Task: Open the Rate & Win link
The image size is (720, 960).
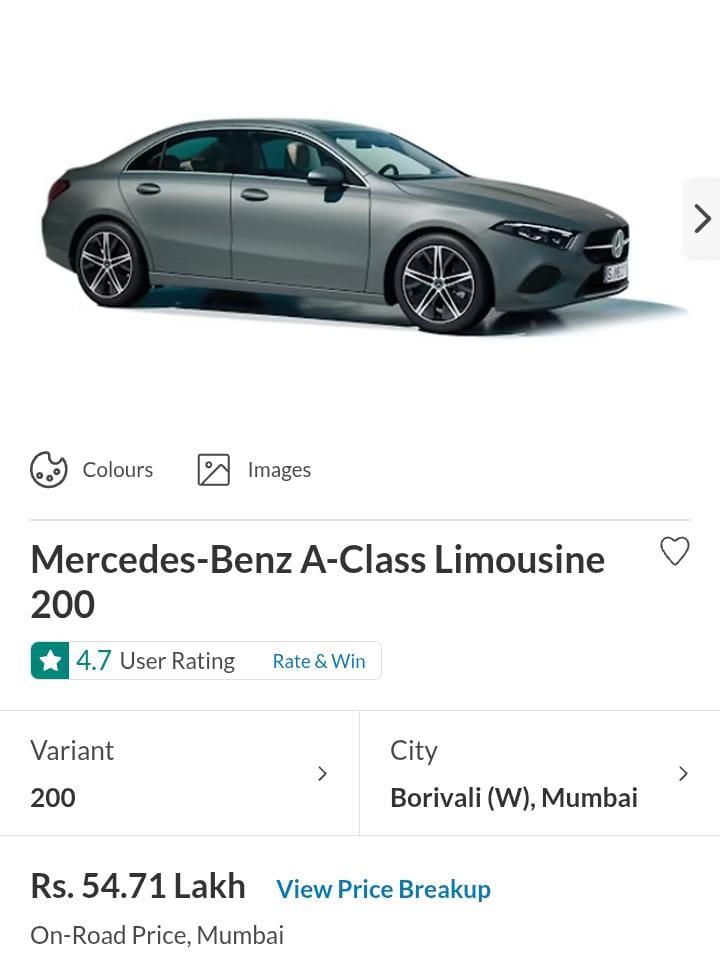Action: (x=319, y=661)
